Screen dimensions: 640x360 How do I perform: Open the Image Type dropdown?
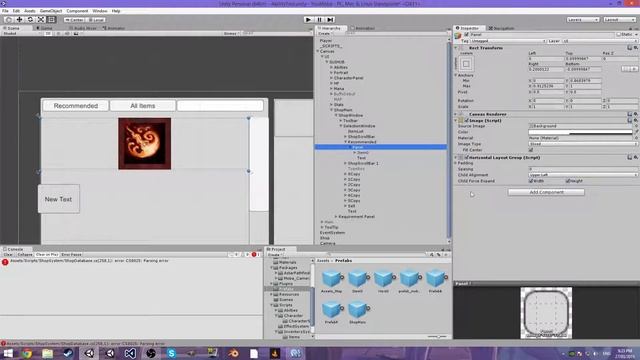pos(583,144)
